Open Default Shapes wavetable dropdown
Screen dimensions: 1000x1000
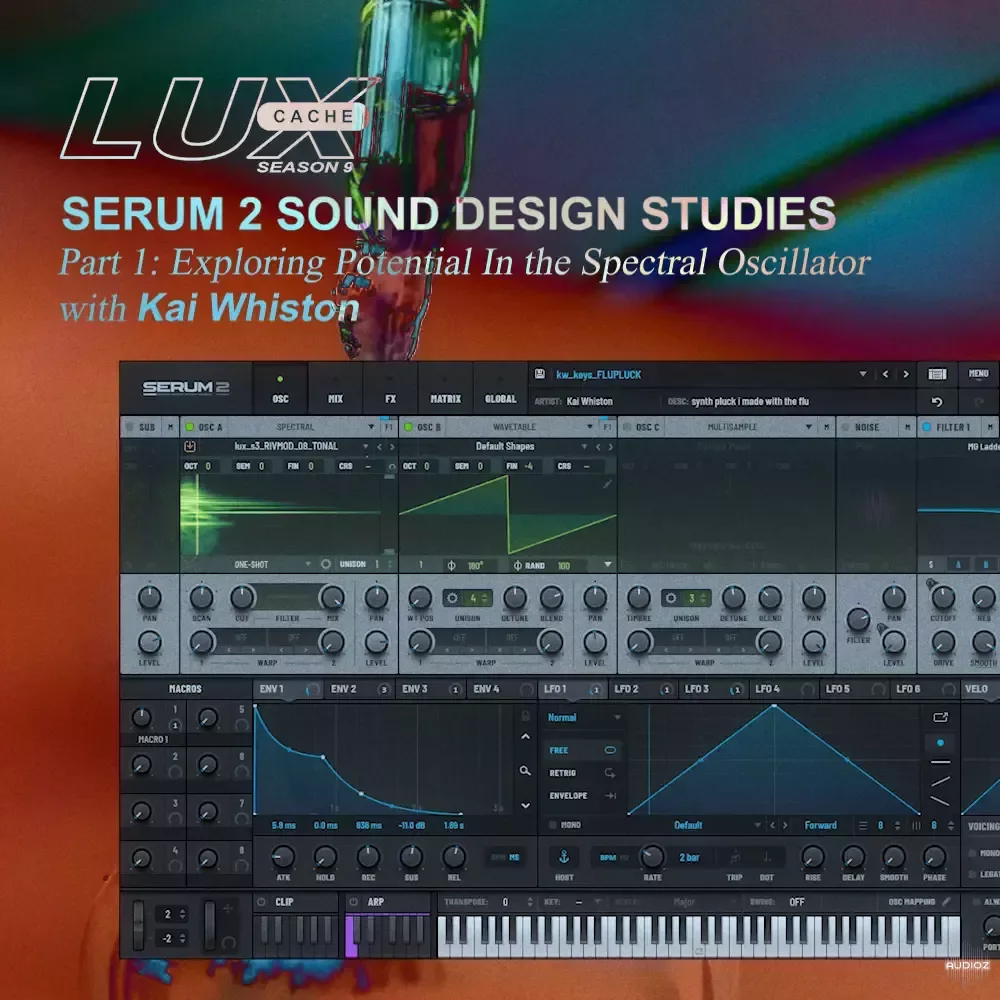pyautogui.click(x=584, y=447)
